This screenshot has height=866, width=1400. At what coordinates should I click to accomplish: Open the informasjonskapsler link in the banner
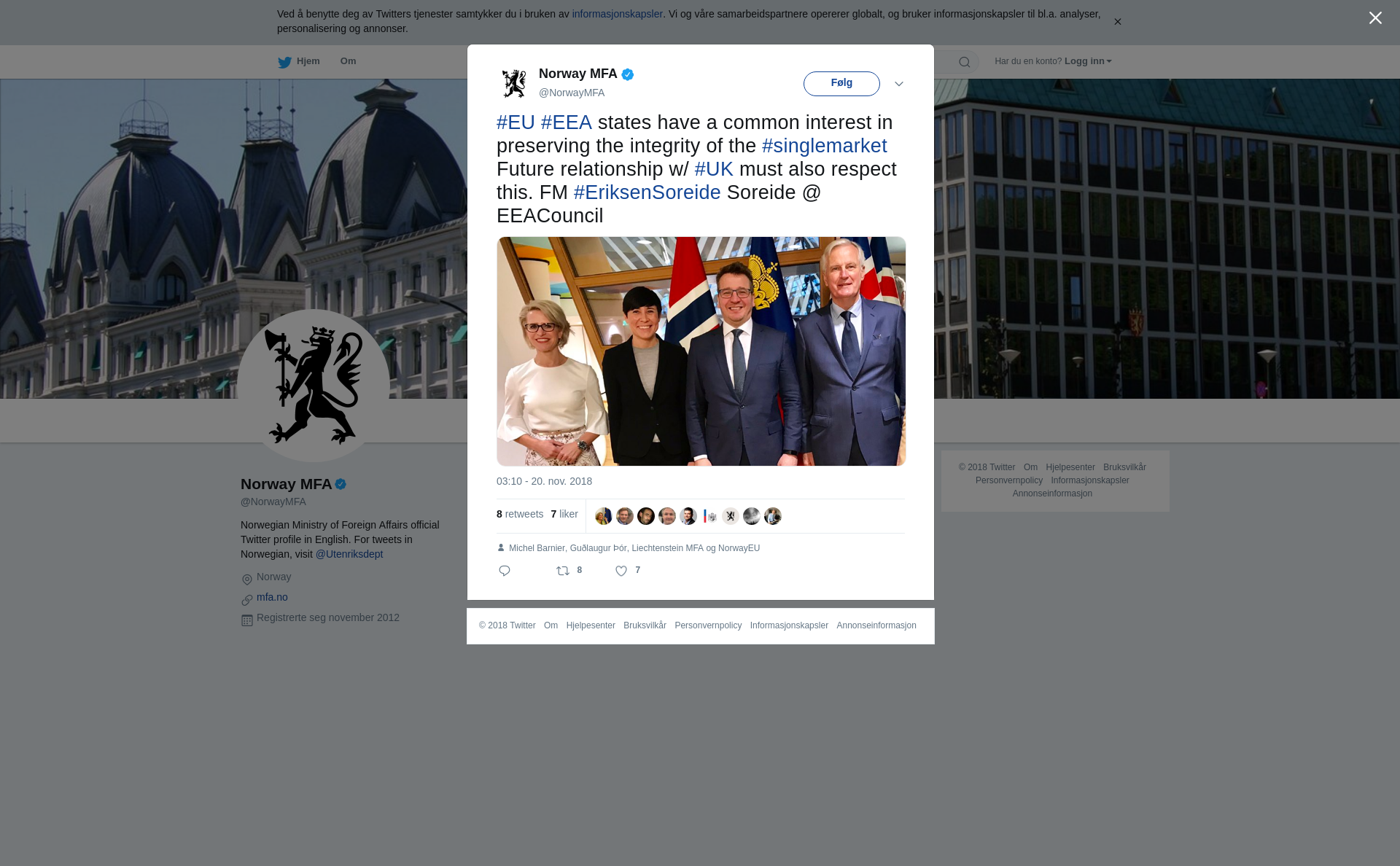pyautogui.click(x=617, y=14)
